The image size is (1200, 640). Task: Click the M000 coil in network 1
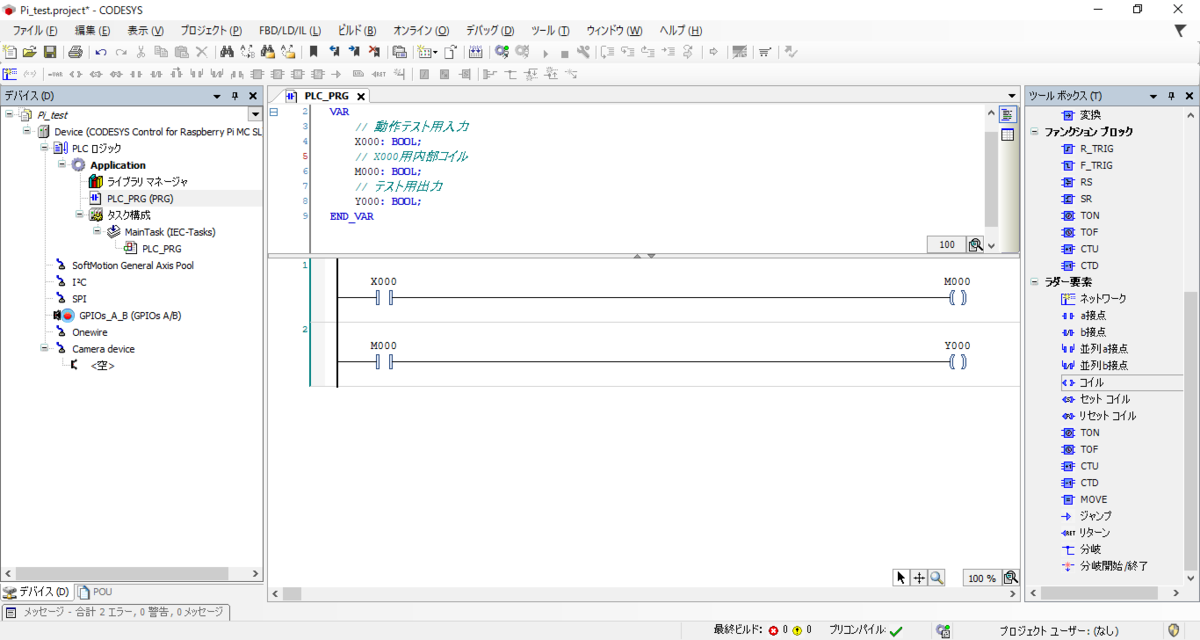click(x=958, y=298)
